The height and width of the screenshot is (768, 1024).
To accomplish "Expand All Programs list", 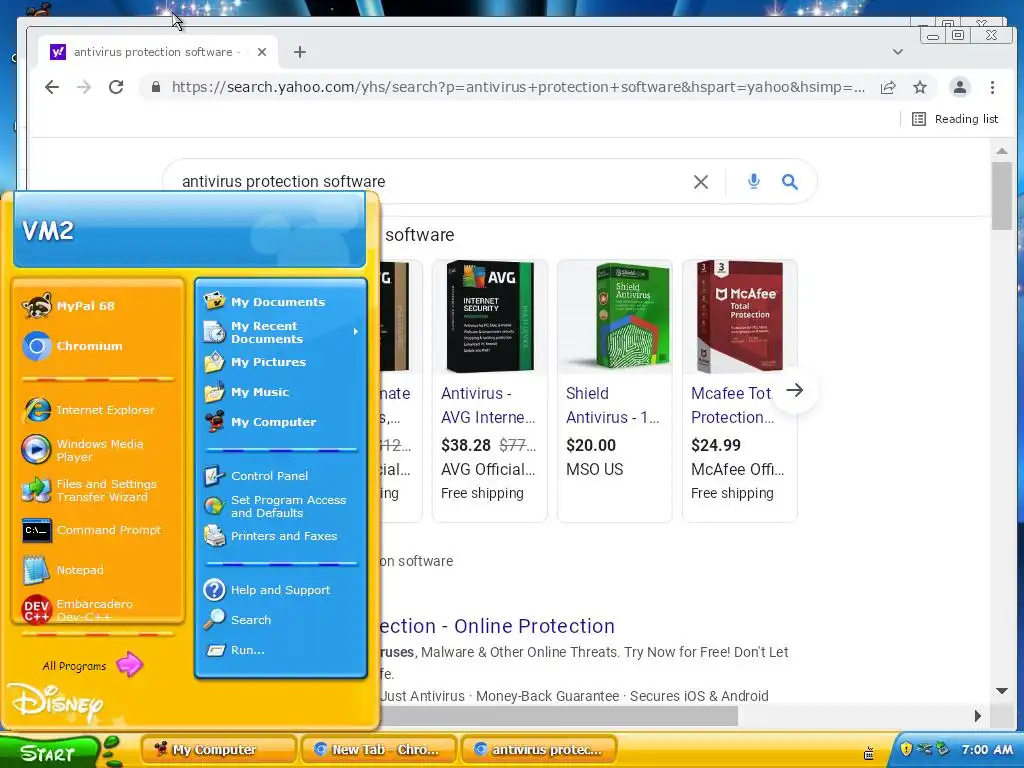I will pos(92,665).
